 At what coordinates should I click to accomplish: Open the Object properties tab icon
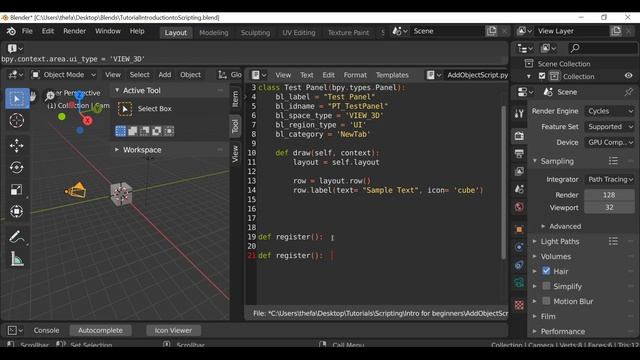coord(519,229)
